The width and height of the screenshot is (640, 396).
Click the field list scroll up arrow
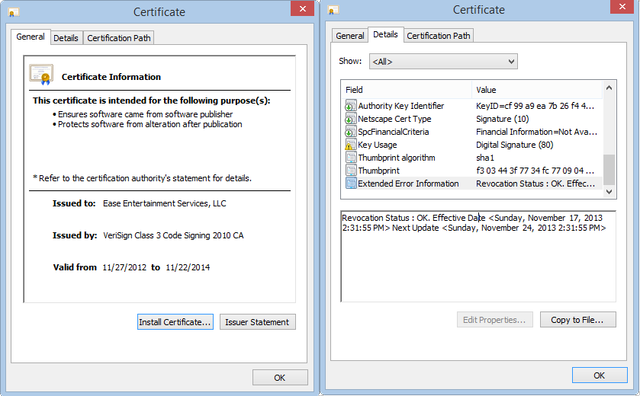609,88
